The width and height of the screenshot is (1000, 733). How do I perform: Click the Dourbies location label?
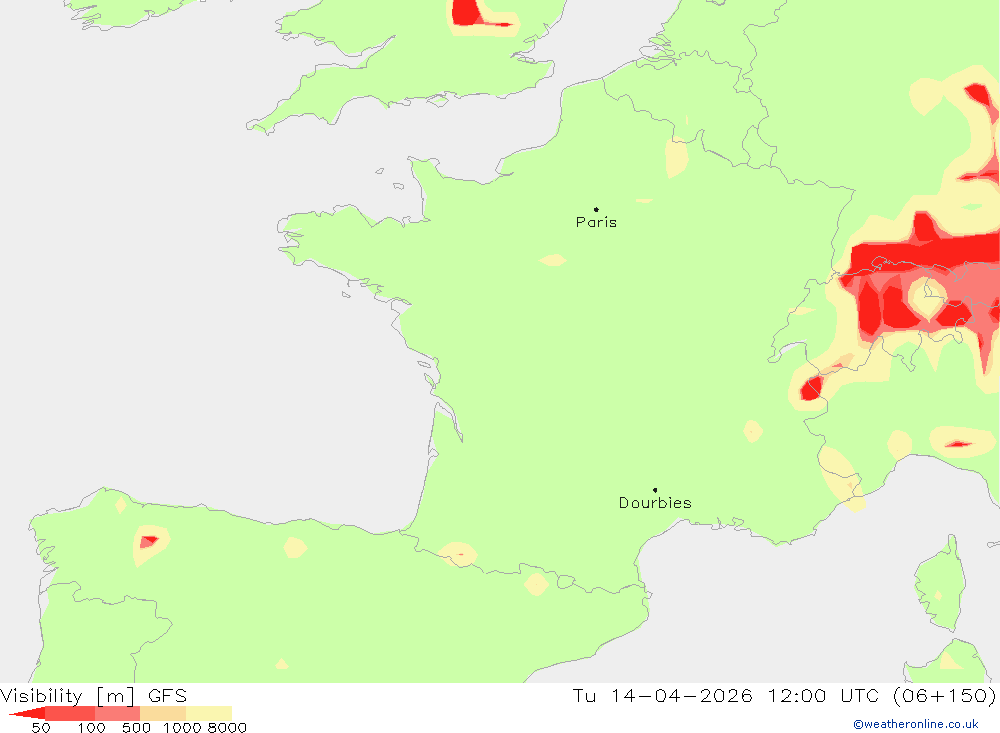655,503
